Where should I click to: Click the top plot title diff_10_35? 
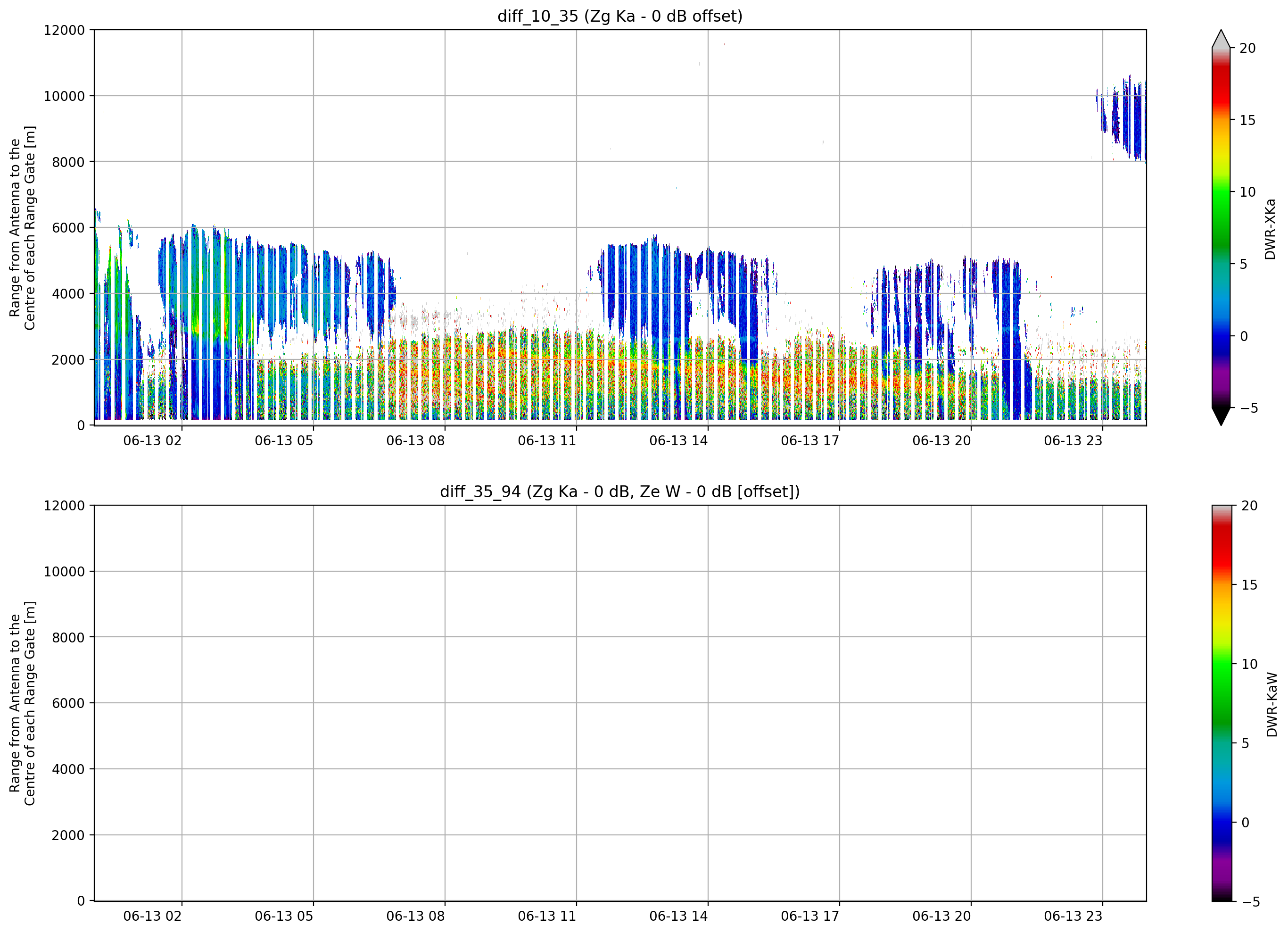(619, 16)
